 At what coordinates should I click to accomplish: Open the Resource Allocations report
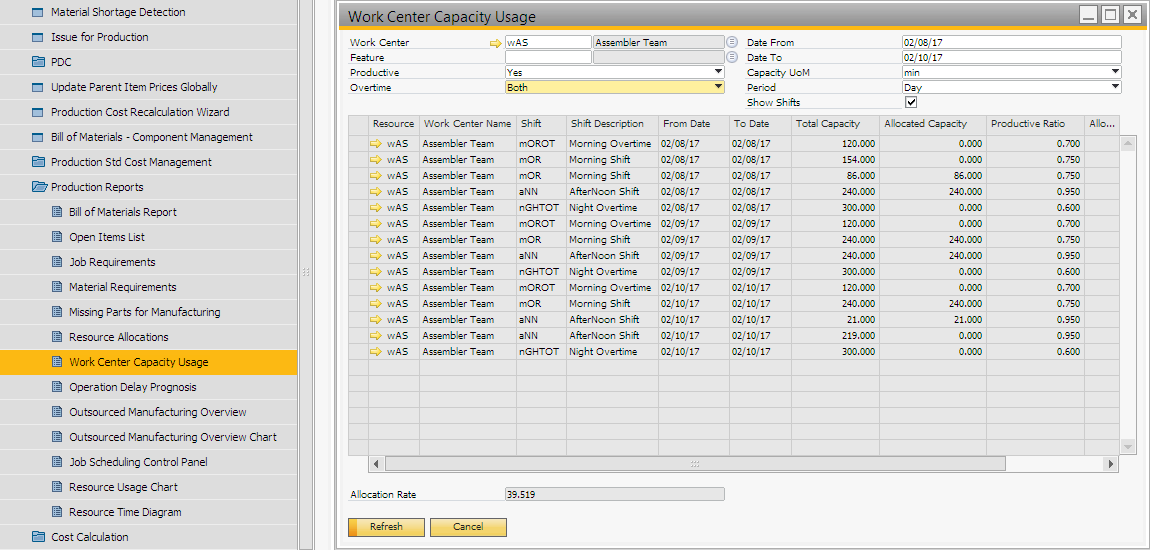118,337
